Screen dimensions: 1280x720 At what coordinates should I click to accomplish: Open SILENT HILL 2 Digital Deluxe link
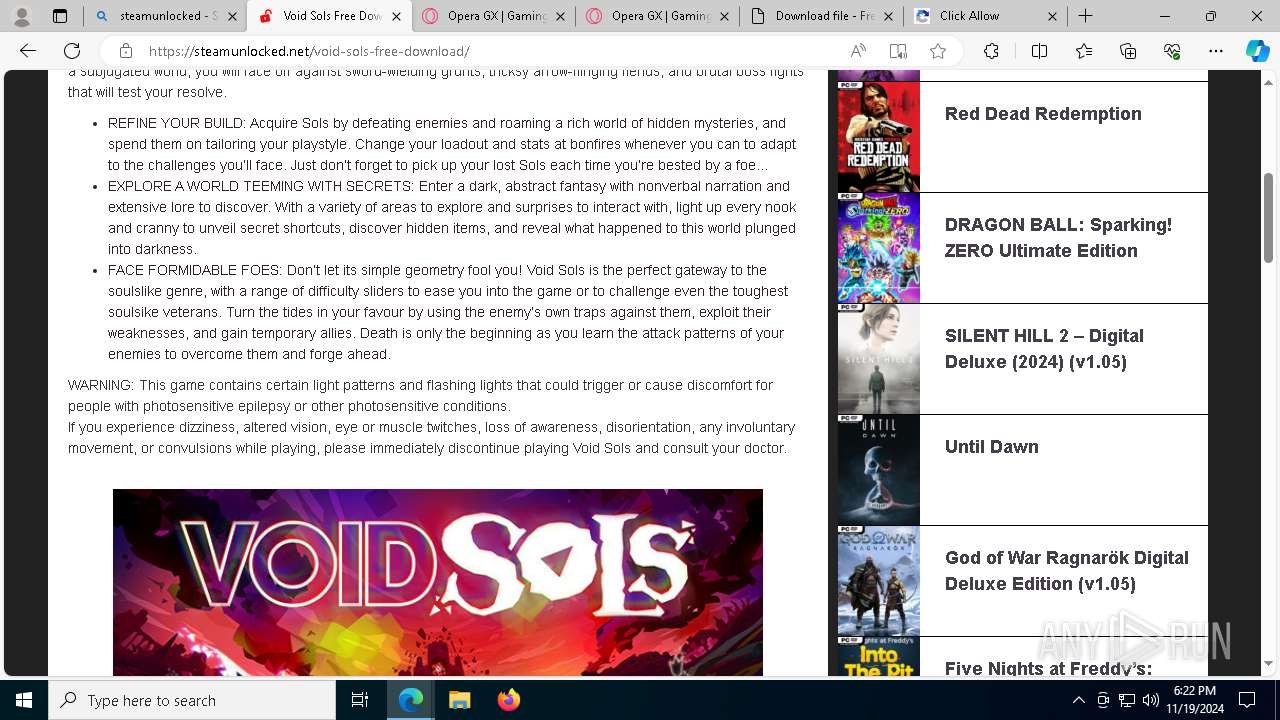[1044, 349]
